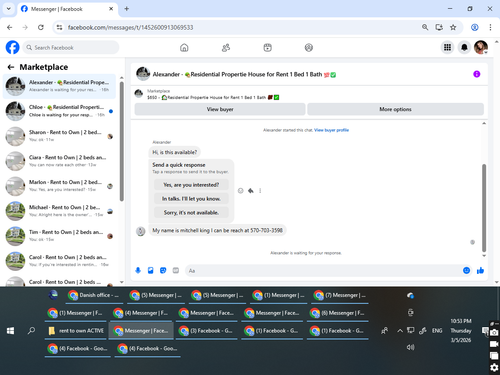The height and width of the screenshot is (375, 500).
Task: Switch to (7) Messenger taskbar window
Action: (340, 295)
